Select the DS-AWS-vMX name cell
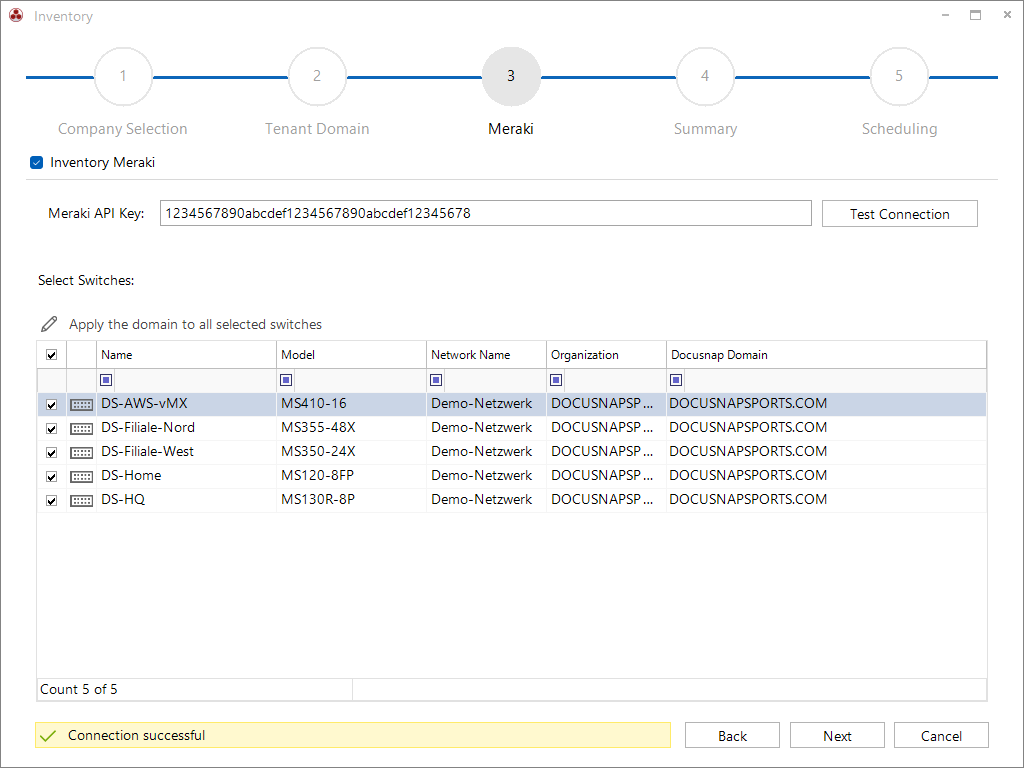The width and height of the screenshot is (1024, 768). tap(186, 404)
